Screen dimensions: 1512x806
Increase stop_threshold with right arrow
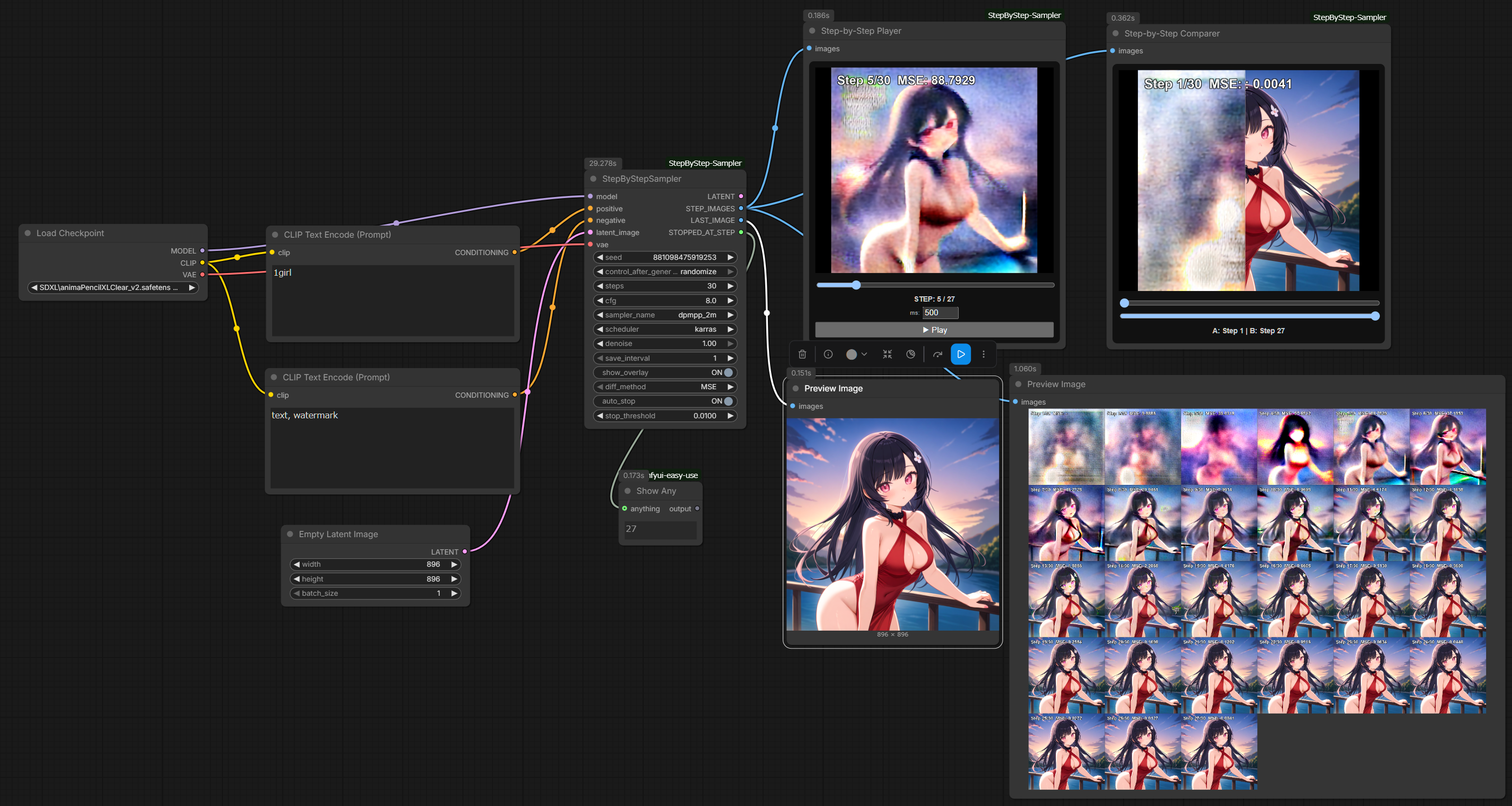pos(730,415)
